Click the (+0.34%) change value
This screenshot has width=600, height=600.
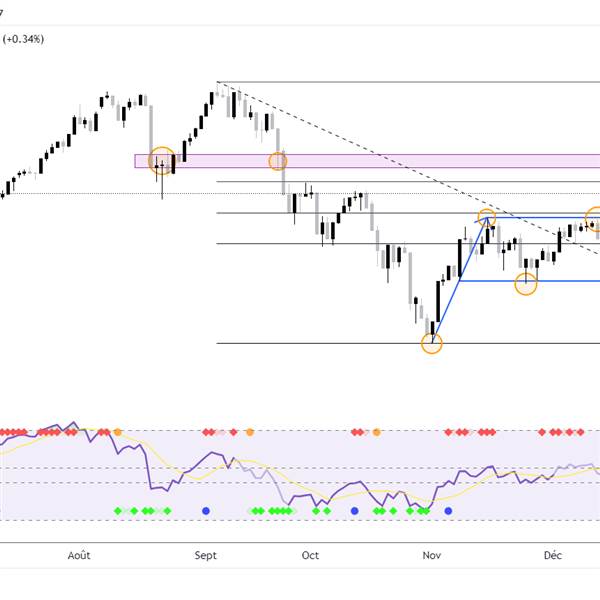(x=23, y=39)
